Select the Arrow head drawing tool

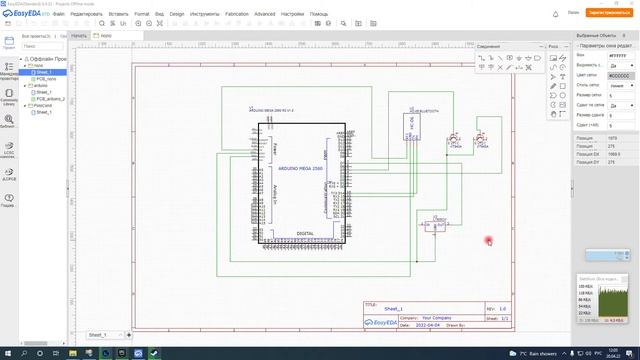click(553, 77)
